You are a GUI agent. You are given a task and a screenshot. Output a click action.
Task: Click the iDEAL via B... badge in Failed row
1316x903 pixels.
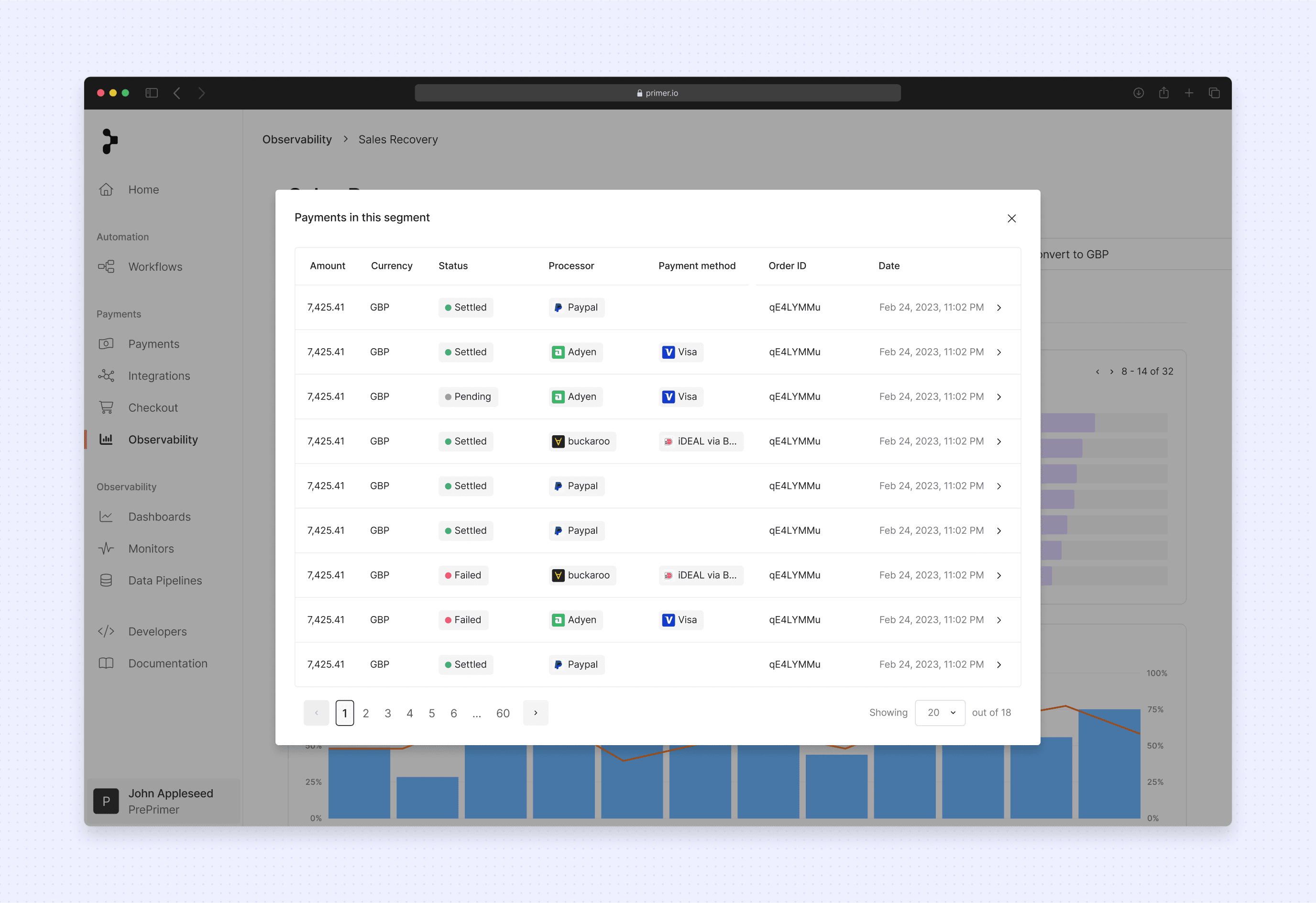(x=701, y=575)
